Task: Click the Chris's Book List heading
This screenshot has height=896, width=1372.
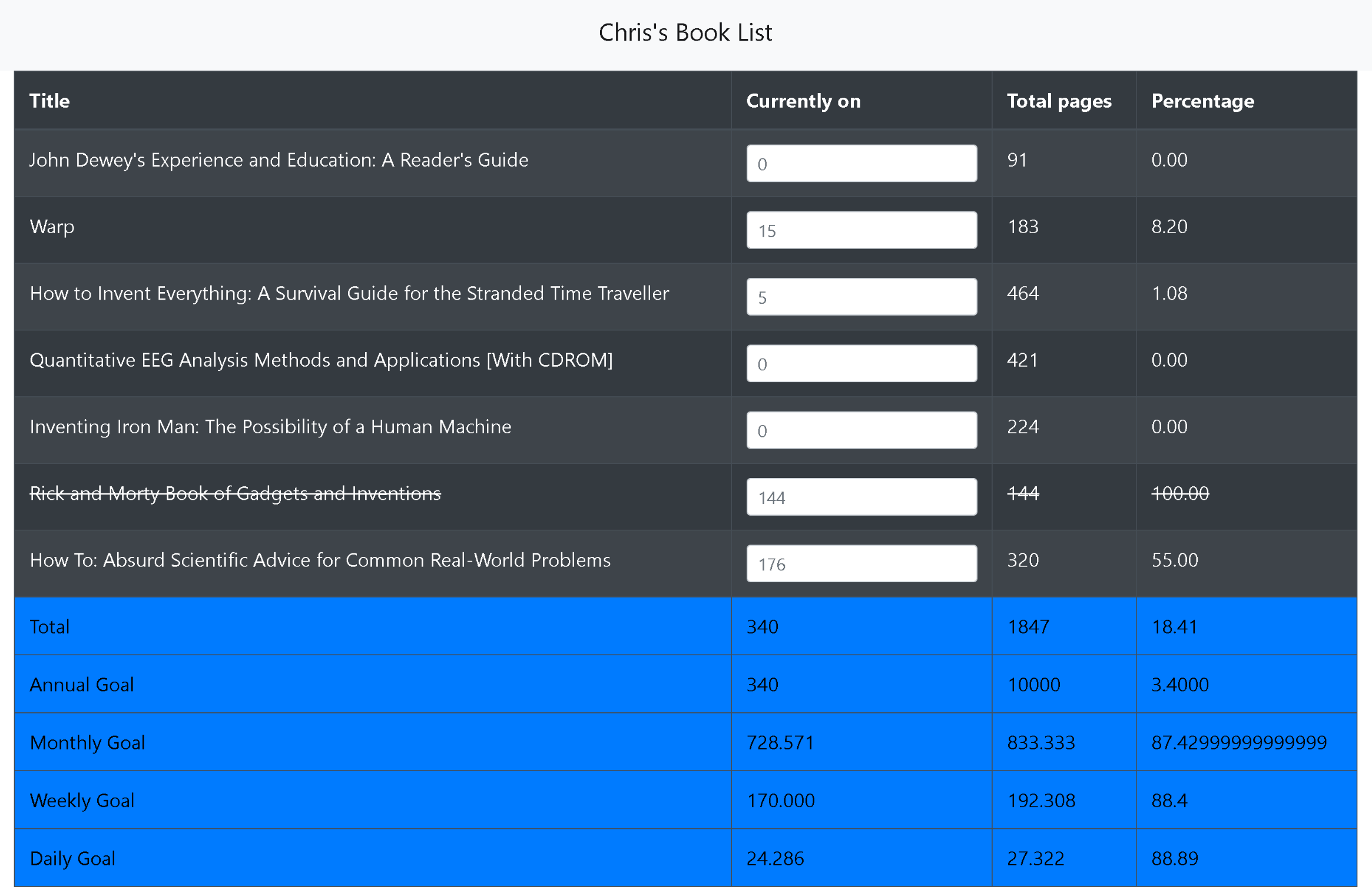Action: (685, 32)
